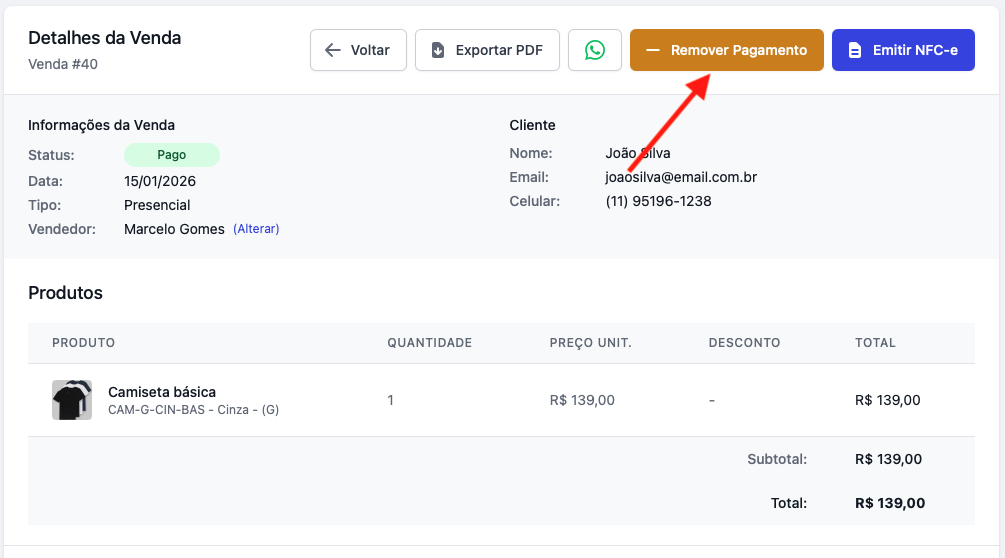Viewport: 1005px width, 558px height.
Task: Click the QUANTIDADE column header
Action: (x=429, y=343)
